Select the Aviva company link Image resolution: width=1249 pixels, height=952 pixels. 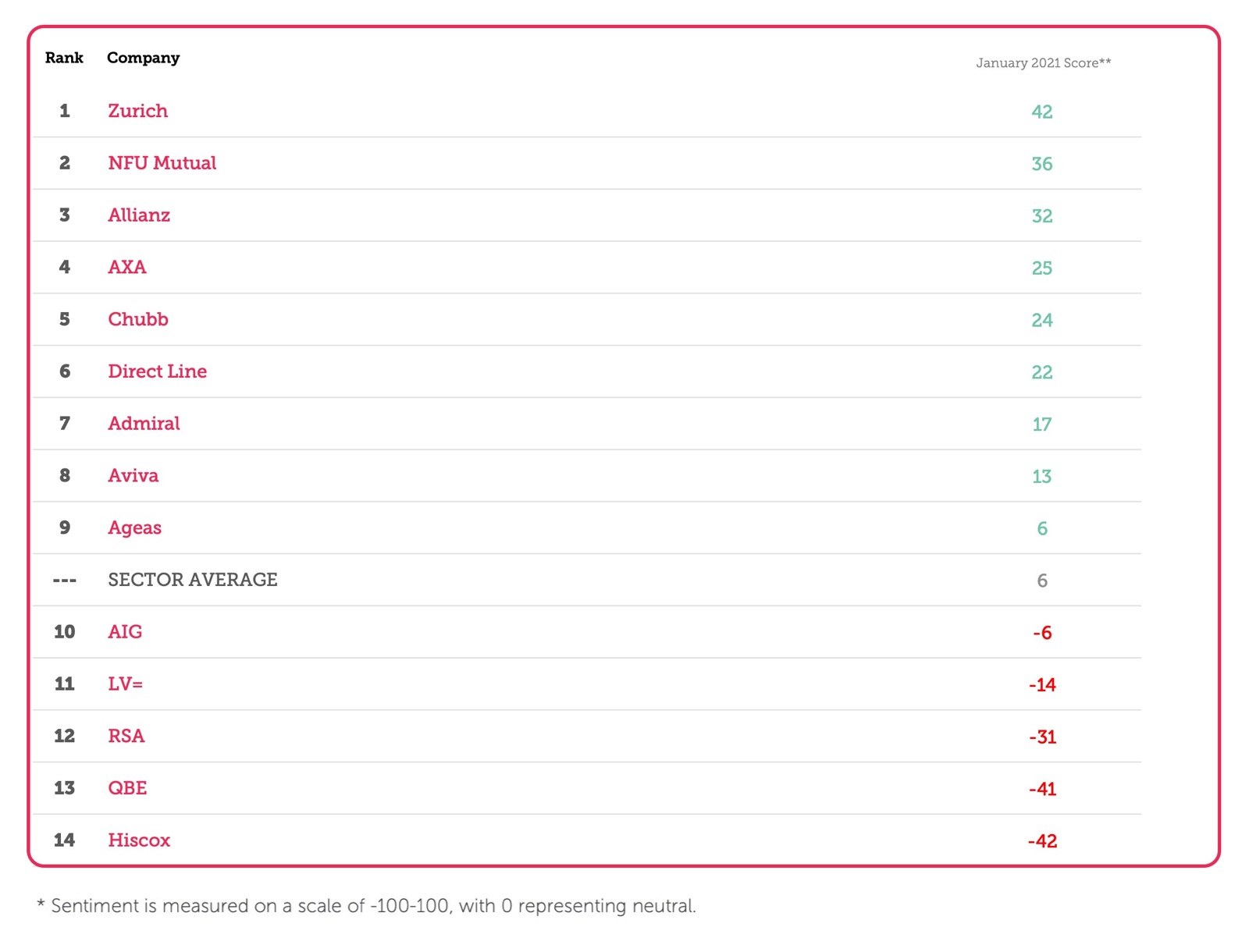133,475
